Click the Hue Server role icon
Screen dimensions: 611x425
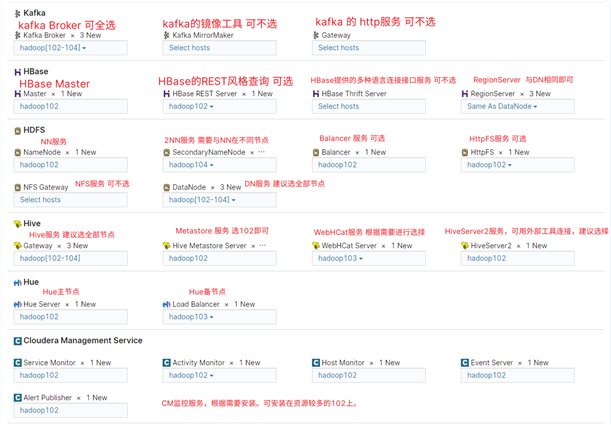pos(18,304)
